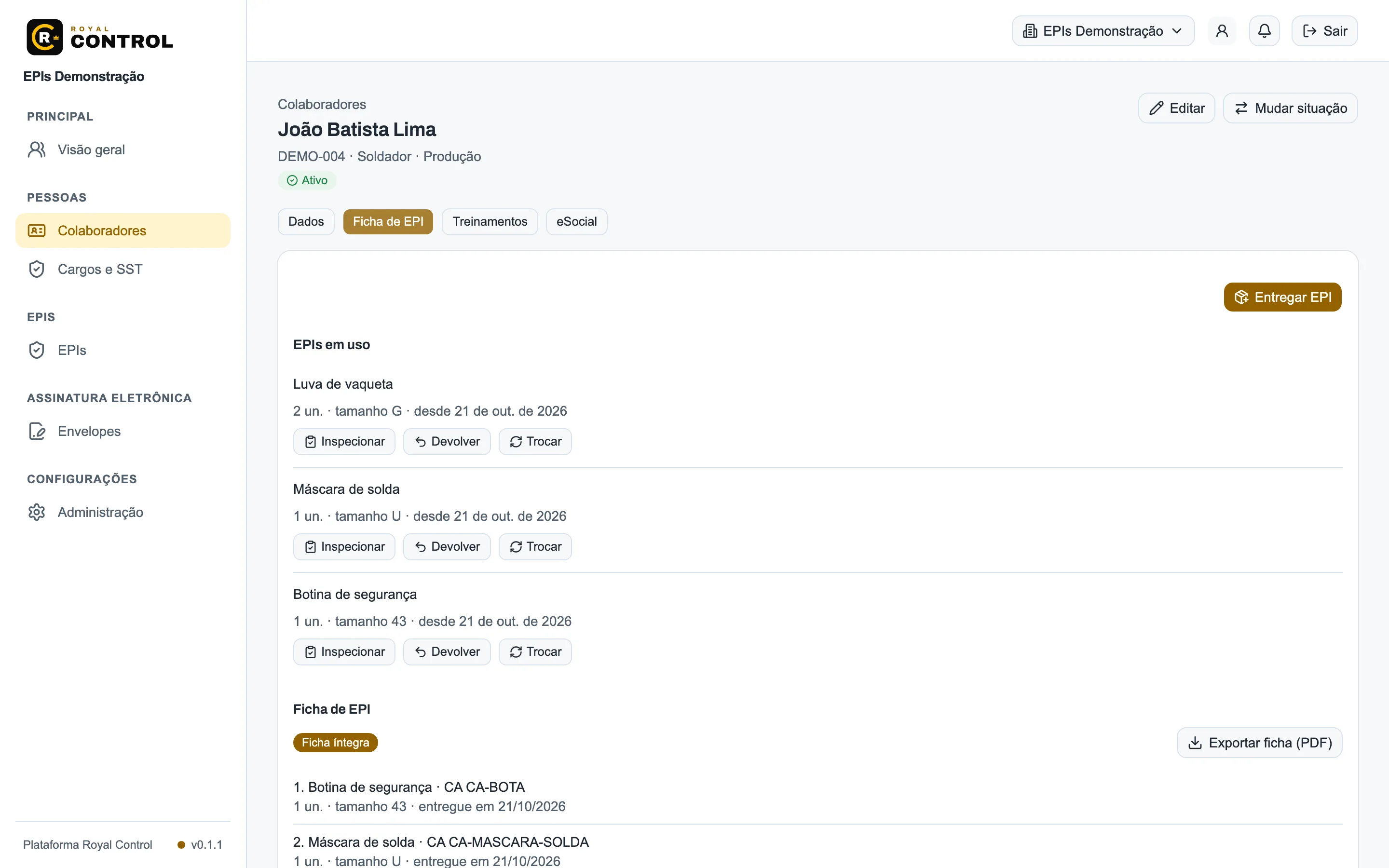
Task: Select the Ficha de EPI tab
Action: click(x=388, y=222)
